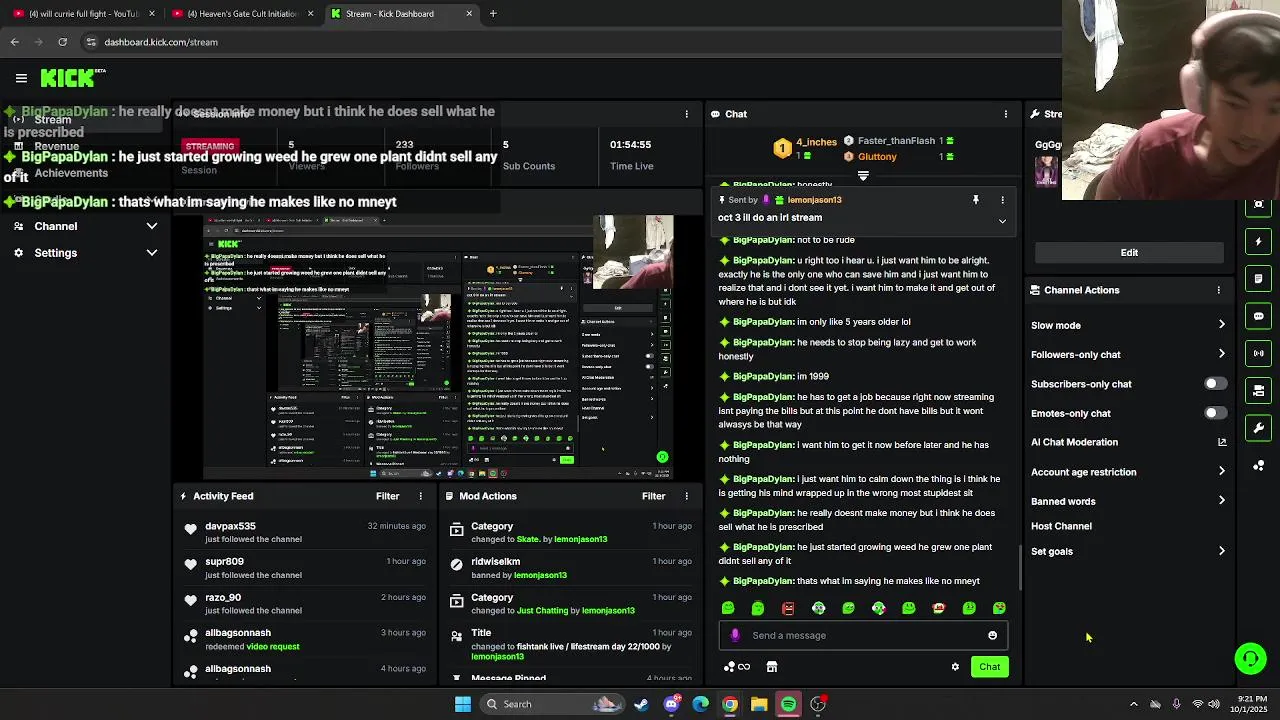Open the Kick hamburger sidebar menu
This screenshot has width=1280, height=720.
point(21,78)
